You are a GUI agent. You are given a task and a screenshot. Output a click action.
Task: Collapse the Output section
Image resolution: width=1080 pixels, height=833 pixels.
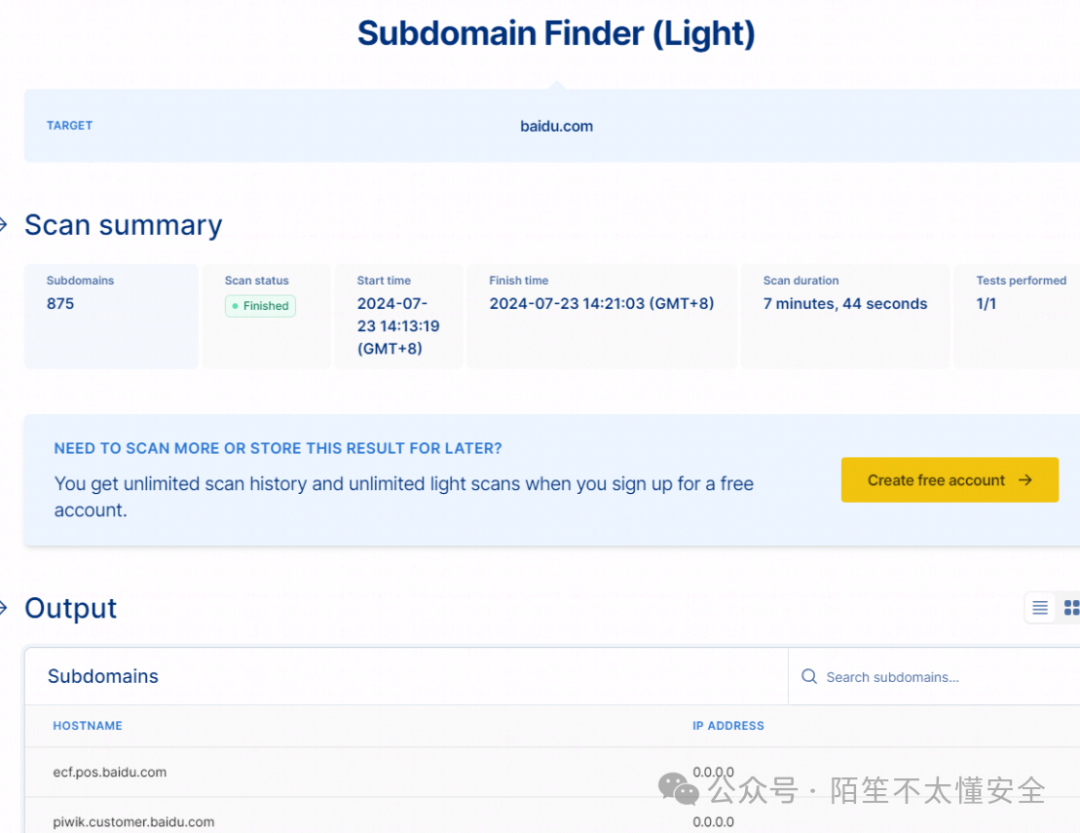coord(70,607)
